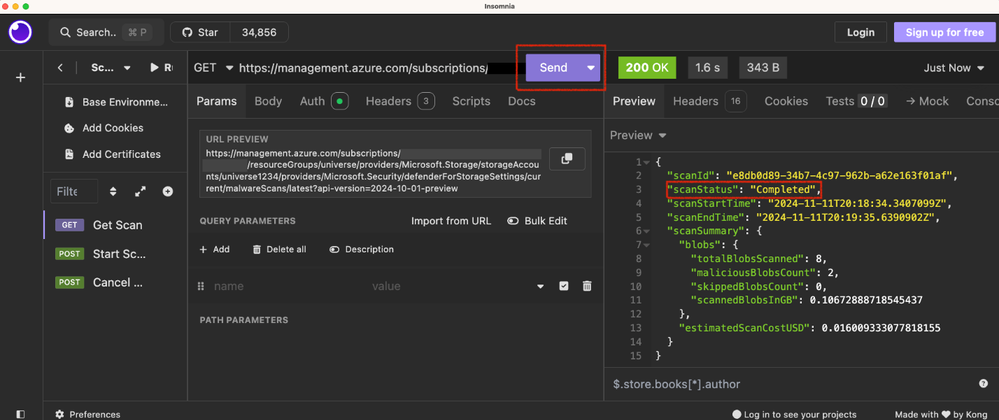
Task: Switch to the Params tab
Action: (217, 101)
